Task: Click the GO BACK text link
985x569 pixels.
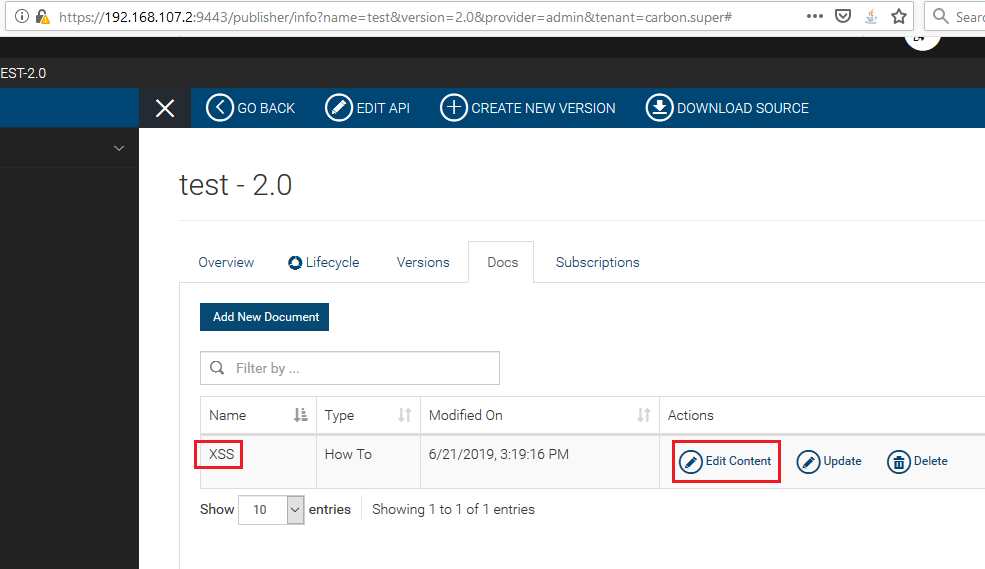Action: [x=266, y=108]
